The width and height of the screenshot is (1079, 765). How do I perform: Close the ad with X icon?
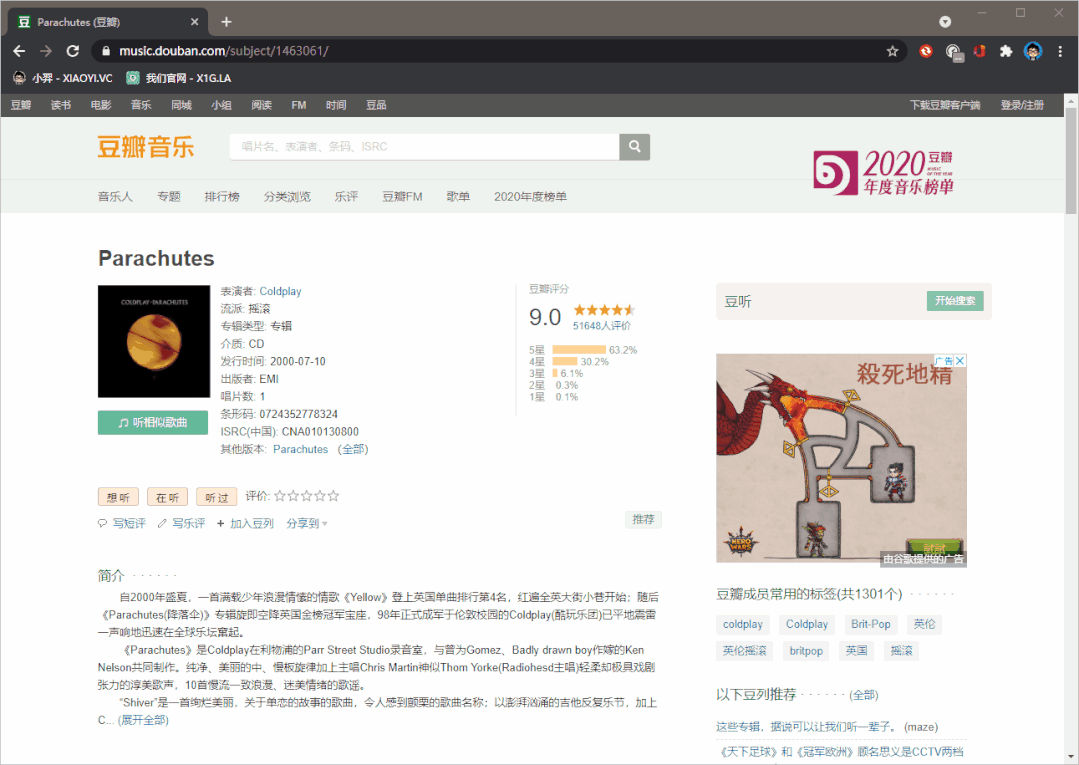tap(960, 360)
